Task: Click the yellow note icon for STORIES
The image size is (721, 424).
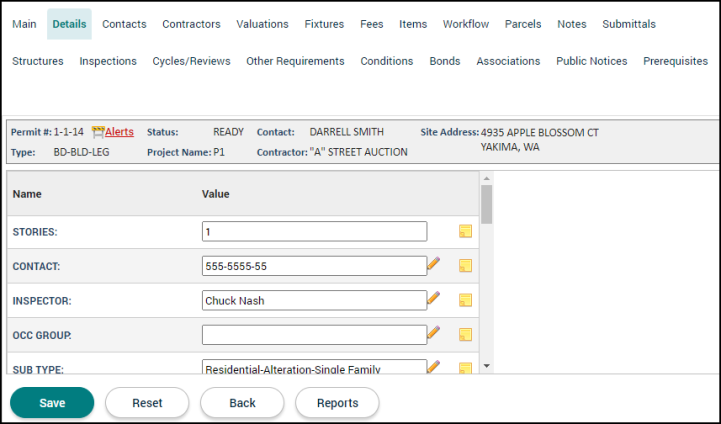Action: 465,231
